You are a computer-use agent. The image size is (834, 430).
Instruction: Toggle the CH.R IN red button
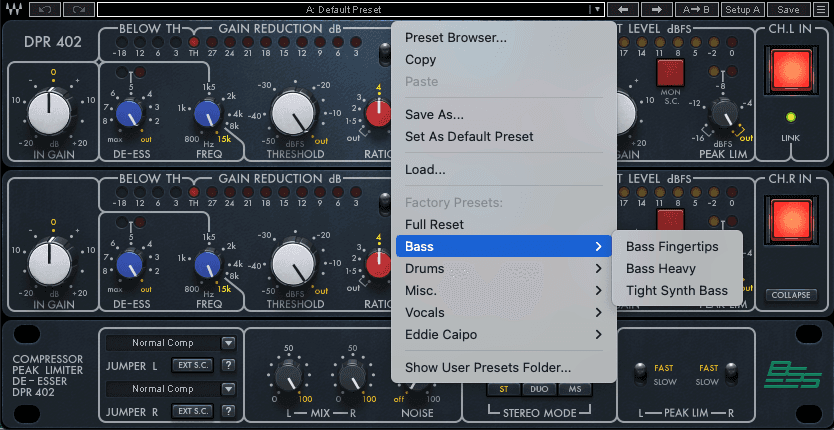791,218
